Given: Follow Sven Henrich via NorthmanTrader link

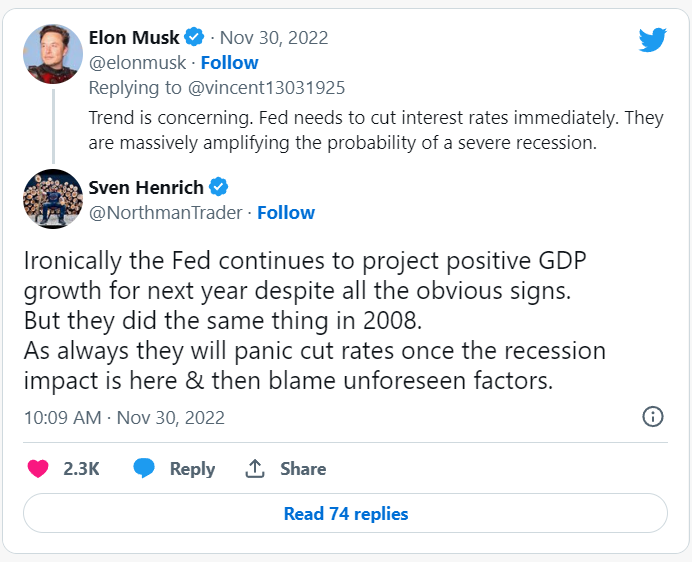Looking at the screenshot, I should pyautogui.click(x=286, y=212).
